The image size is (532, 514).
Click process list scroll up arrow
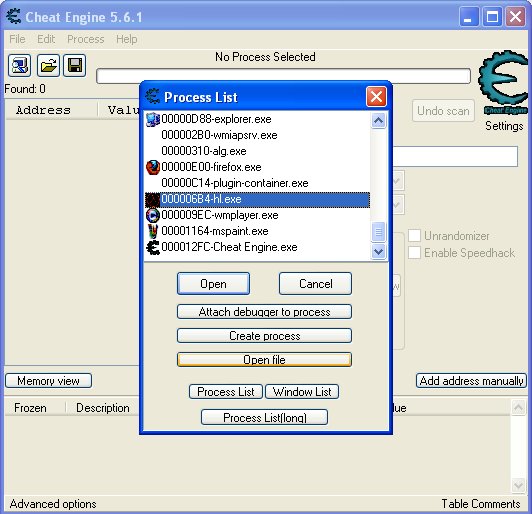378,120
